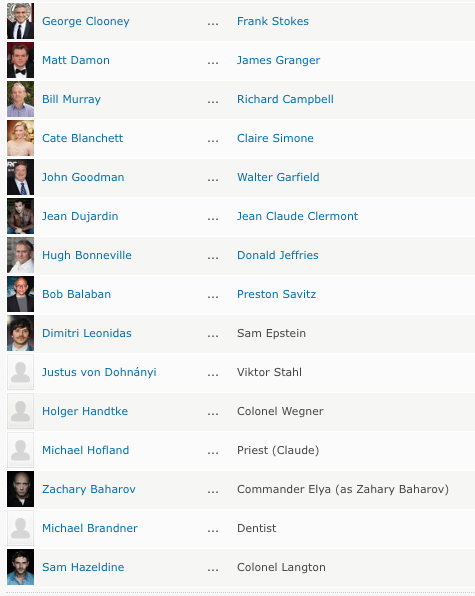Open George Clooney's headshot thumbnail
The width and height of the screenshot is (475, 596).
coord(21,21)
